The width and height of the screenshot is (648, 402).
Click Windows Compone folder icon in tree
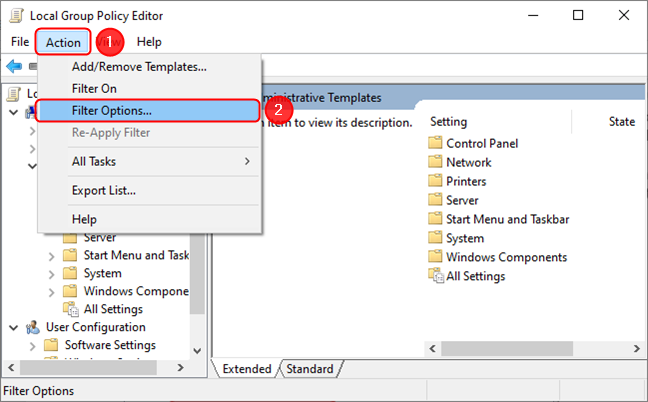(70, 291)
